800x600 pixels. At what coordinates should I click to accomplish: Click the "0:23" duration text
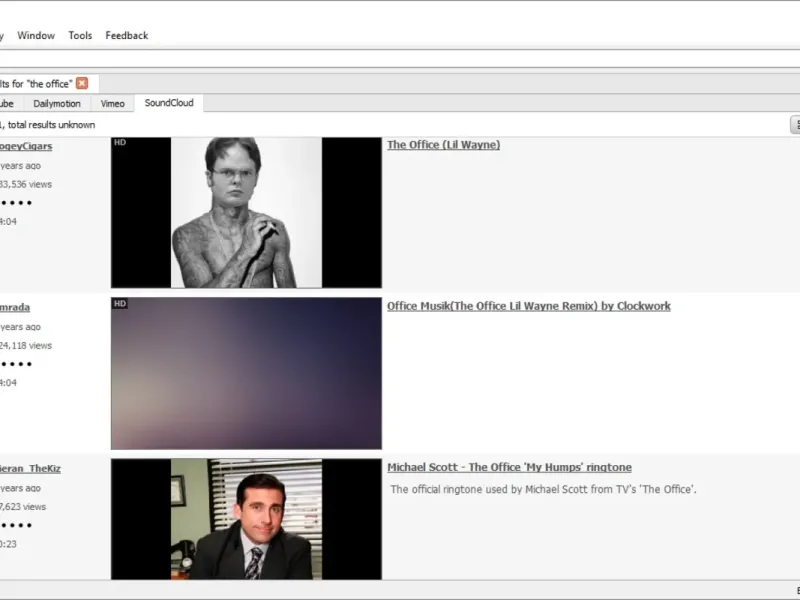tap(8, 544)
